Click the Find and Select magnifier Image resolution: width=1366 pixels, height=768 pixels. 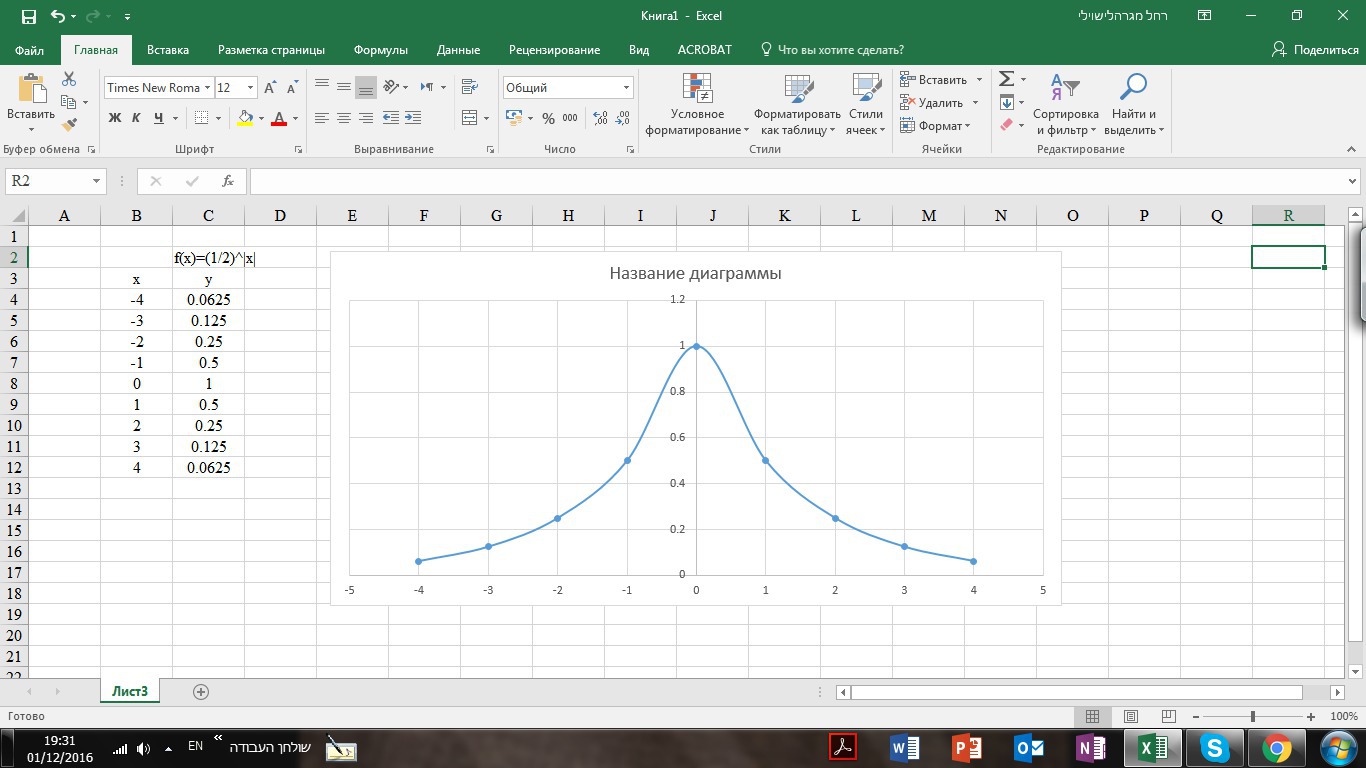(x=1132, y=104)
